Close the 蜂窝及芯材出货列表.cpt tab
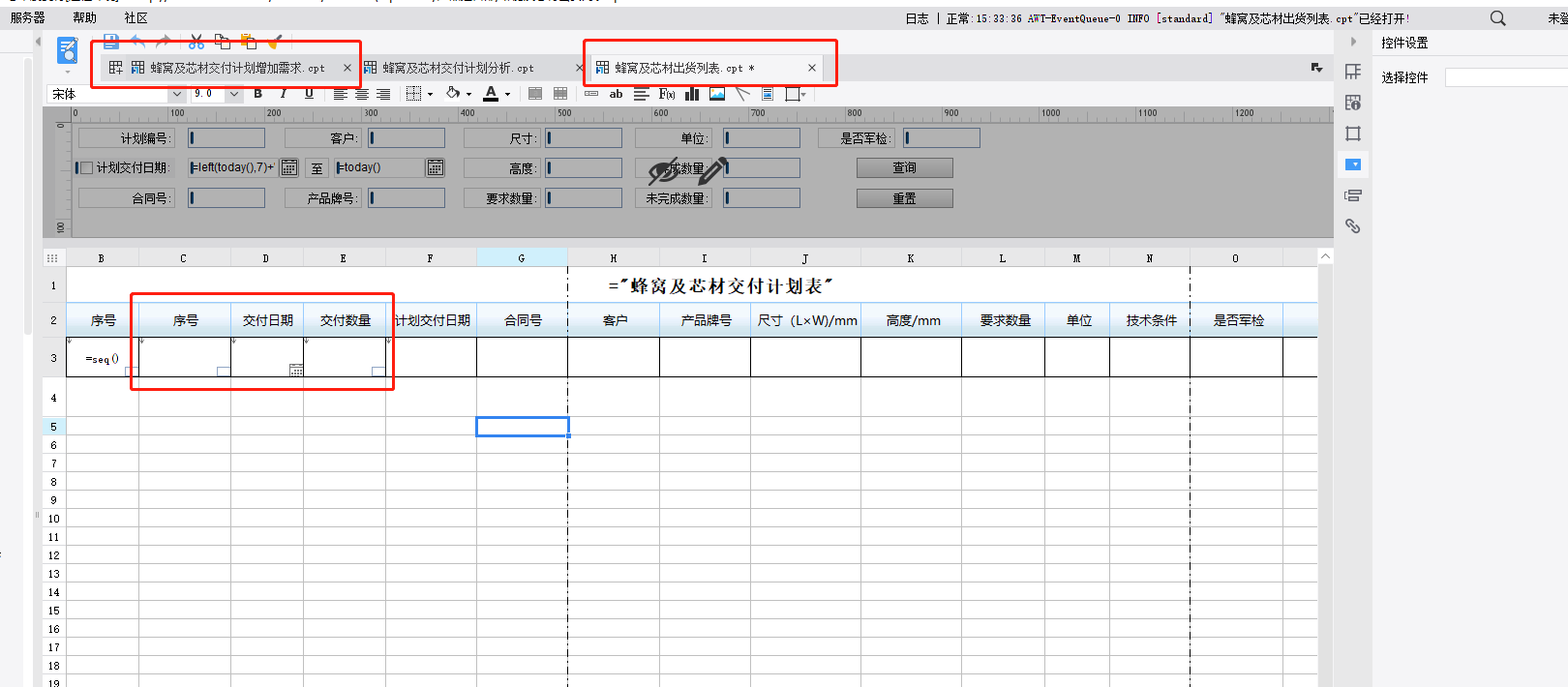 (x=812, y=68)
